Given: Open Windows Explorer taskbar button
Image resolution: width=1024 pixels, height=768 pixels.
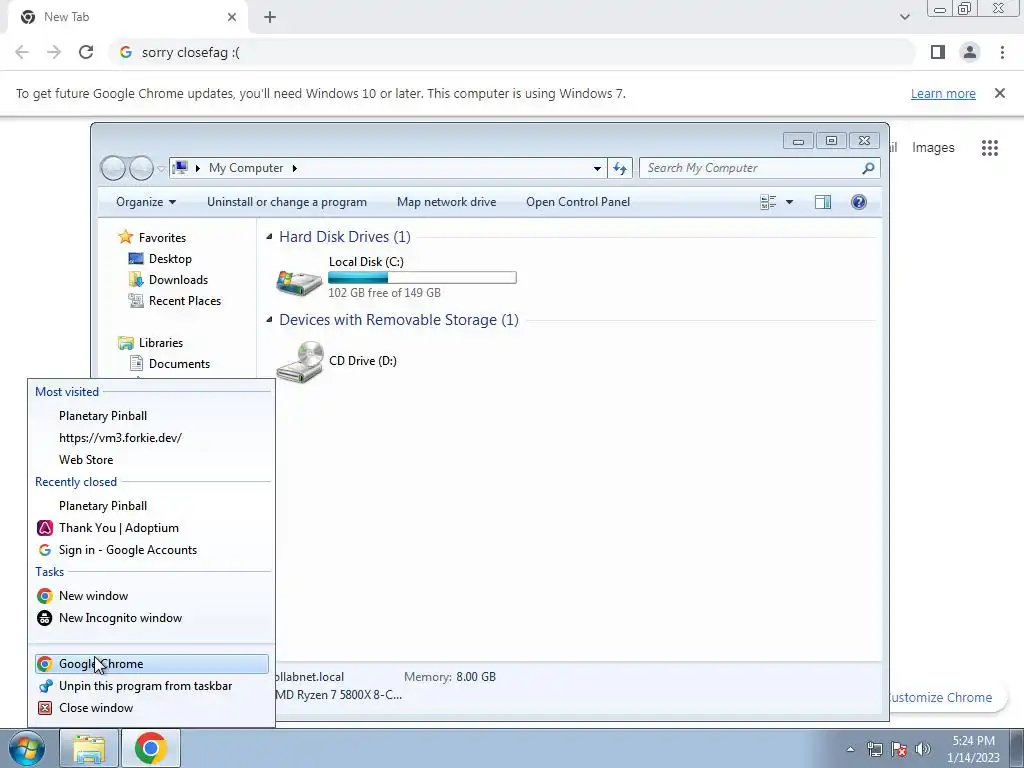Looking at the screenshot, I should click(89, 748).
